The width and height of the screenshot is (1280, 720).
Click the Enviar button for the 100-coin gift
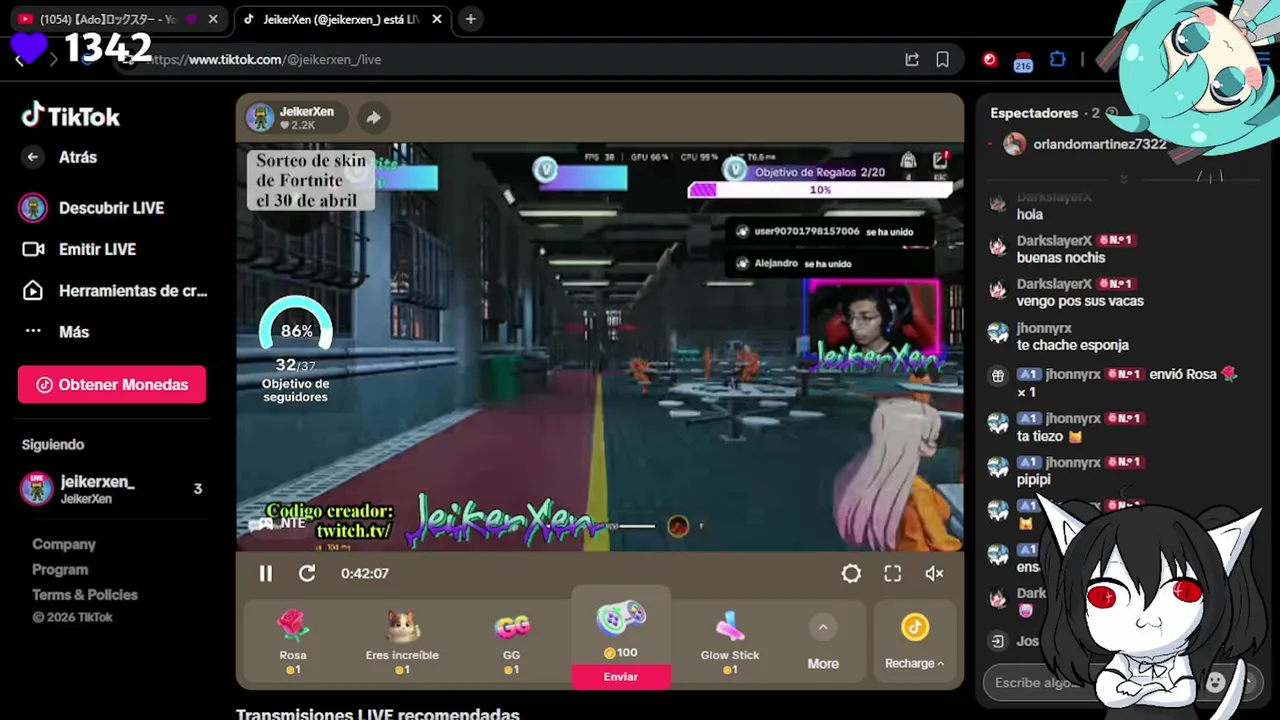pos(621,677)
